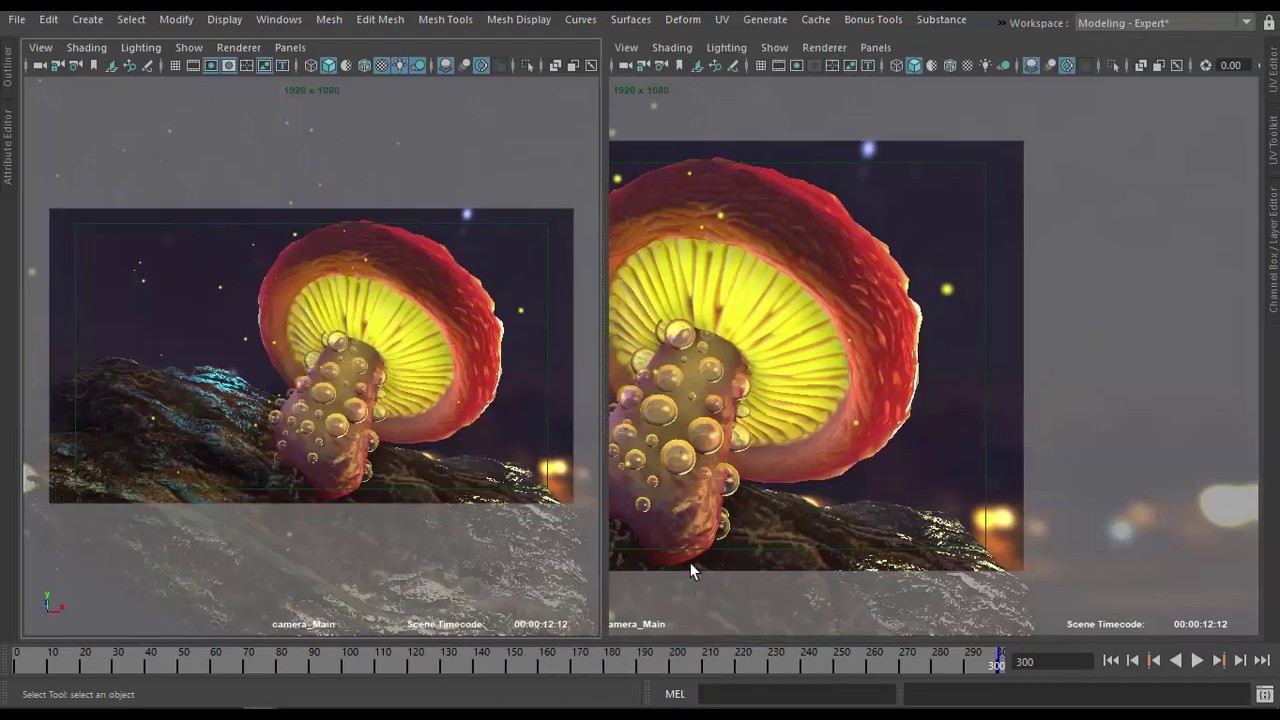Screen dimensions: 1280x720
Task: Click Image Plane icon in left viewport
Action: [112, 65]
